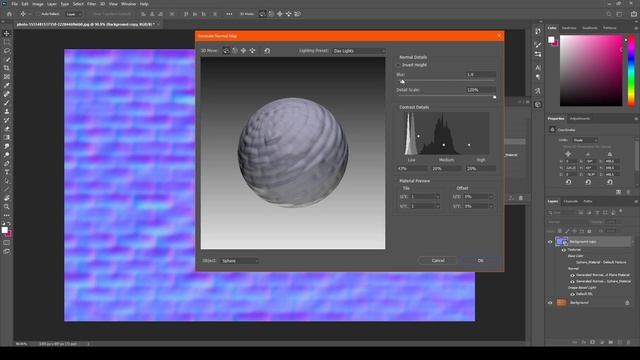This screenshot has height=360, width=640.
Task: Click the hue spectrum strip in Color panel
Action: [631, 71]
